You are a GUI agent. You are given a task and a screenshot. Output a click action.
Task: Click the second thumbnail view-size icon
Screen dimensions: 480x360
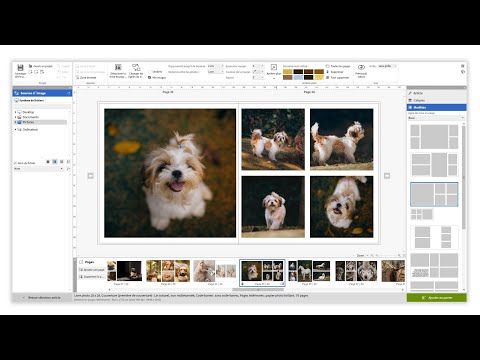click(55, 162)
